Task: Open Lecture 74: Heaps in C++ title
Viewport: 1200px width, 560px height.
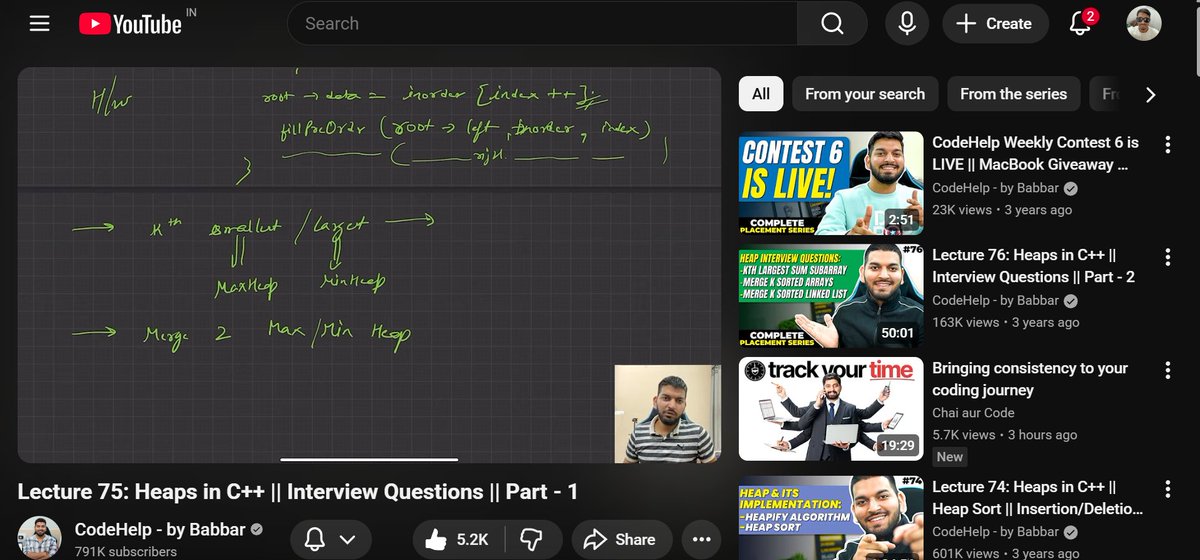Action: (1037, 498)
